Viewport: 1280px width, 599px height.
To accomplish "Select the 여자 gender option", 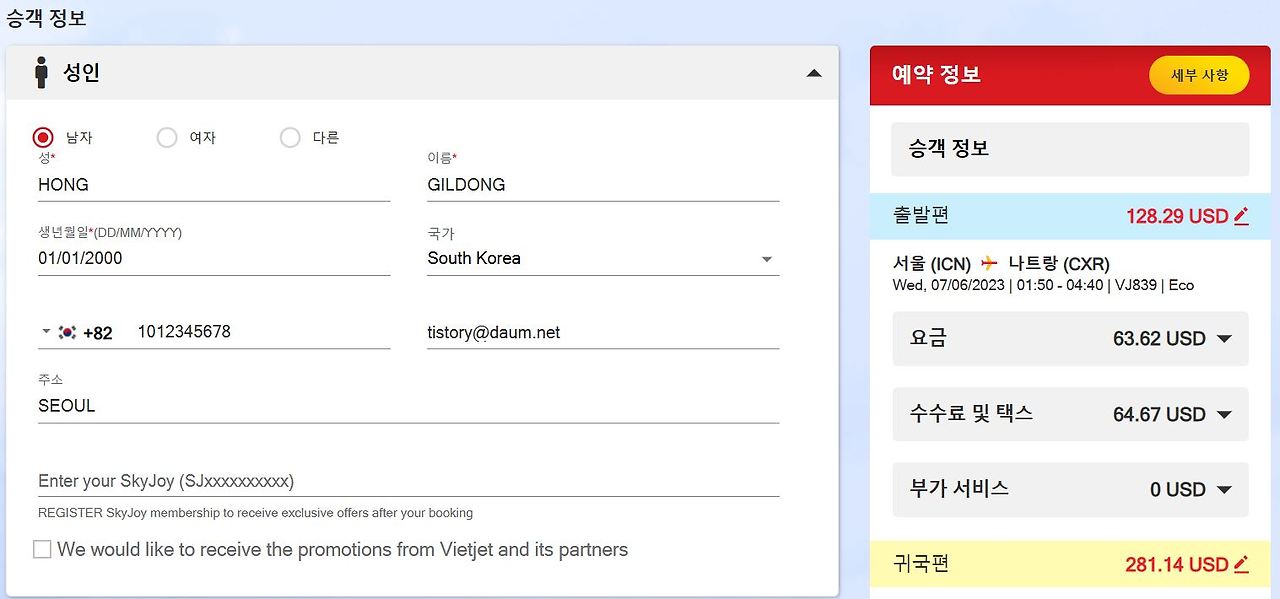I will tap(166, 137).
